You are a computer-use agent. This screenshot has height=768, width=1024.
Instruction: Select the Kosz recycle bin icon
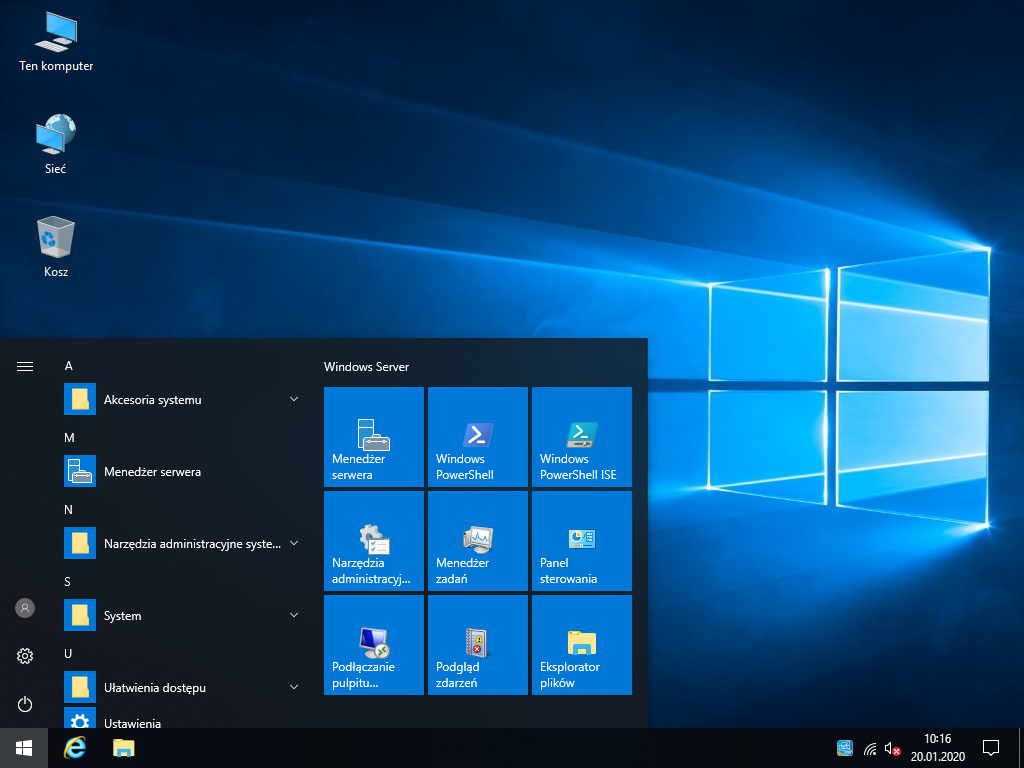point(56,247)
